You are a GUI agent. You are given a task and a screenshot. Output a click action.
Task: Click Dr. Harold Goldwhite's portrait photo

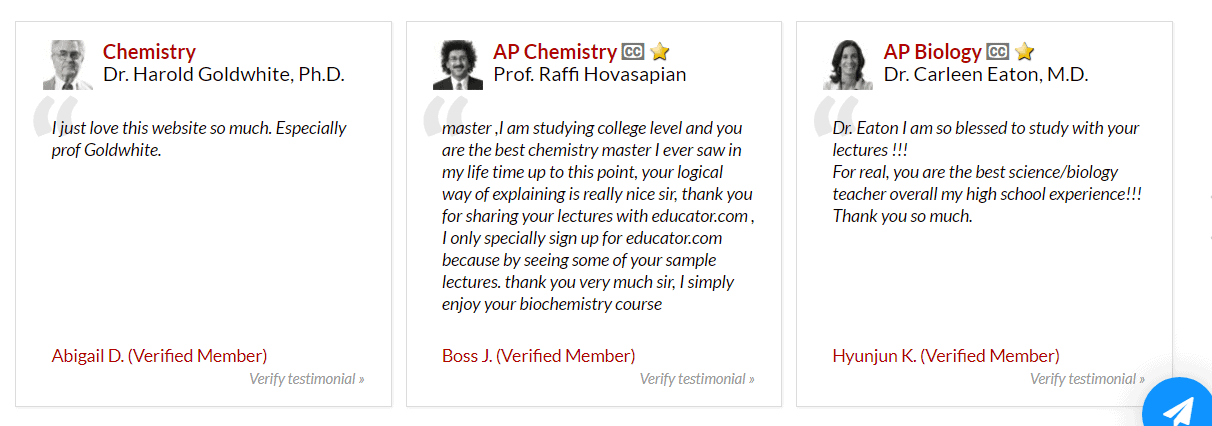(x=67, y=64)
